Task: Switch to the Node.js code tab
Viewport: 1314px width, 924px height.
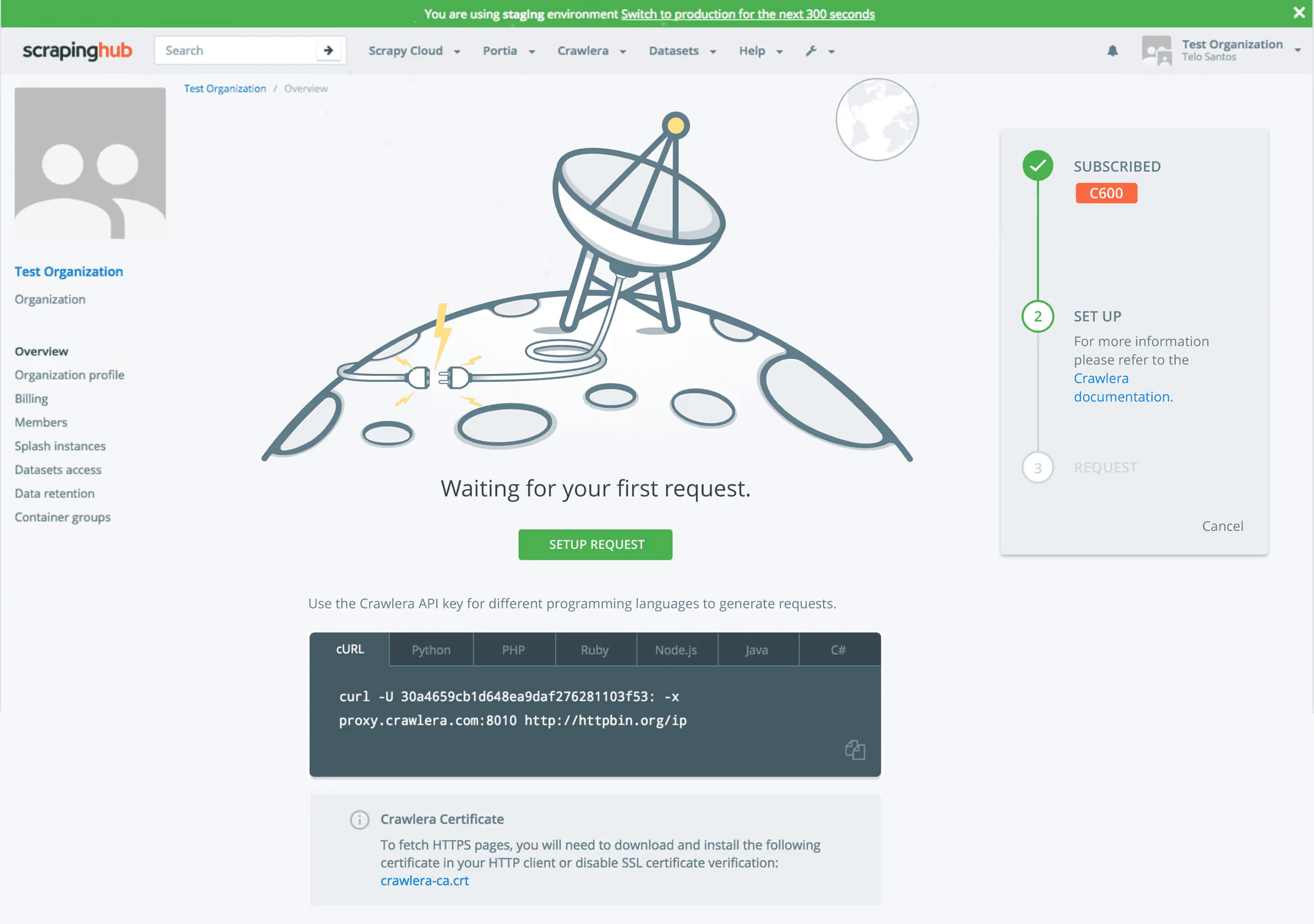Action: [x=676, y=650]
